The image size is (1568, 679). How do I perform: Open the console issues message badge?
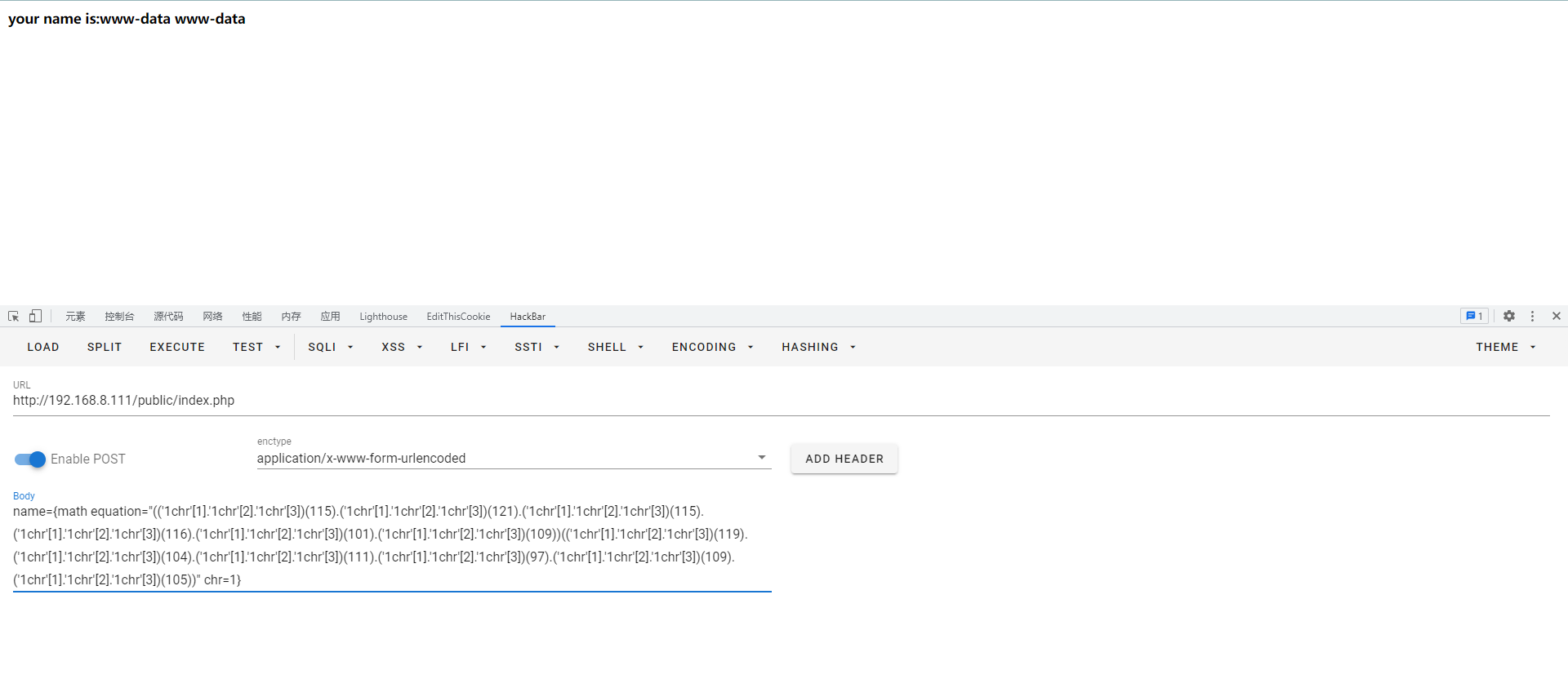pyautogui.click(x=1474, y=317)
